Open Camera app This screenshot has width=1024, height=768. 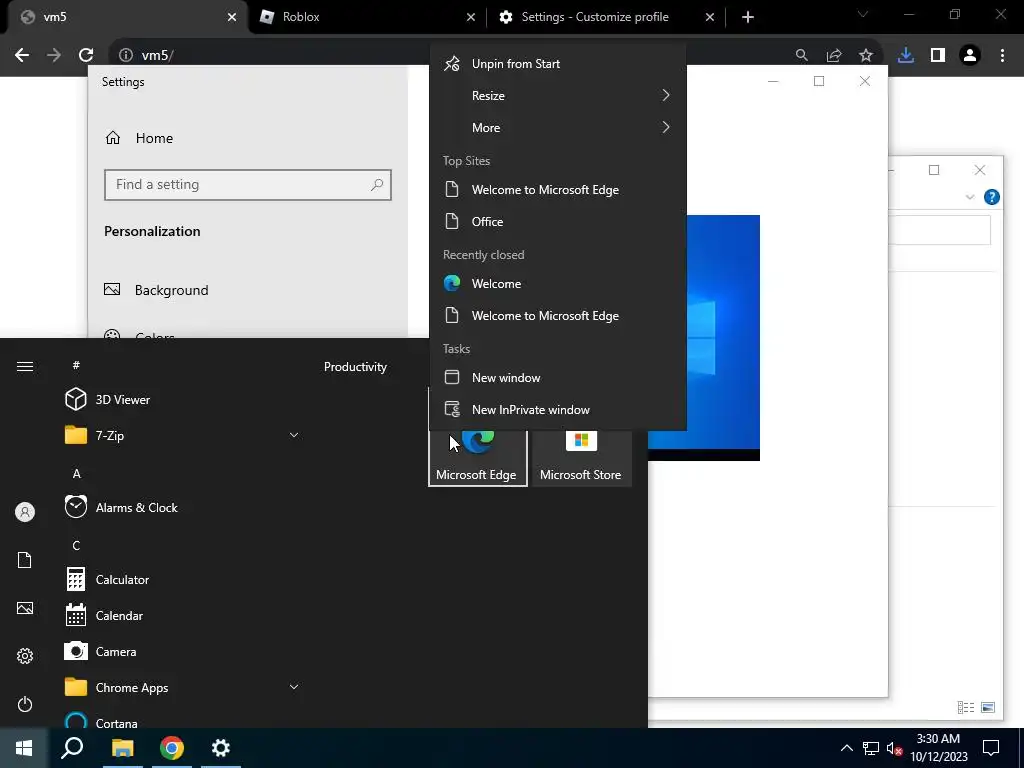coord(183,651)
